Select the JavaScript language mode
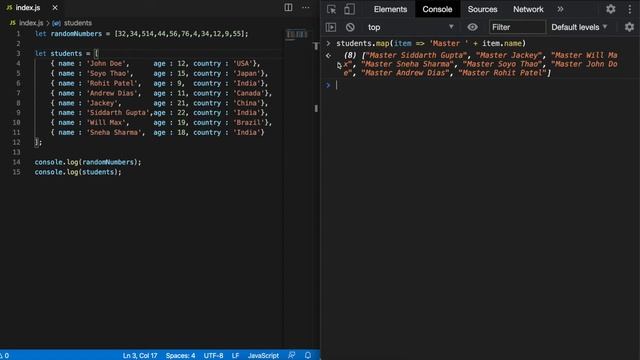Screen dimensions: 640x360 pos(263,356)
